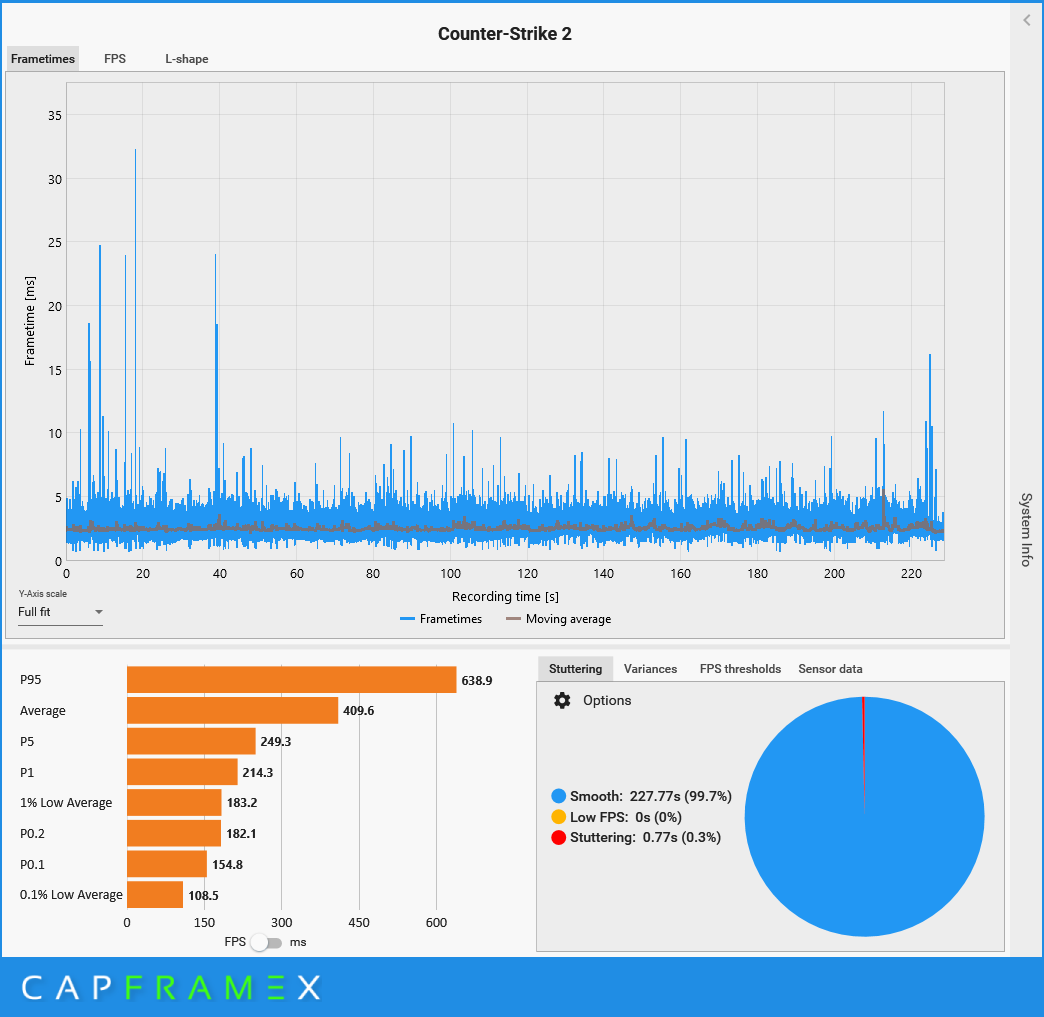Click the Options label
This screenshot has width=1044, height=1017.
click(607, 700)
